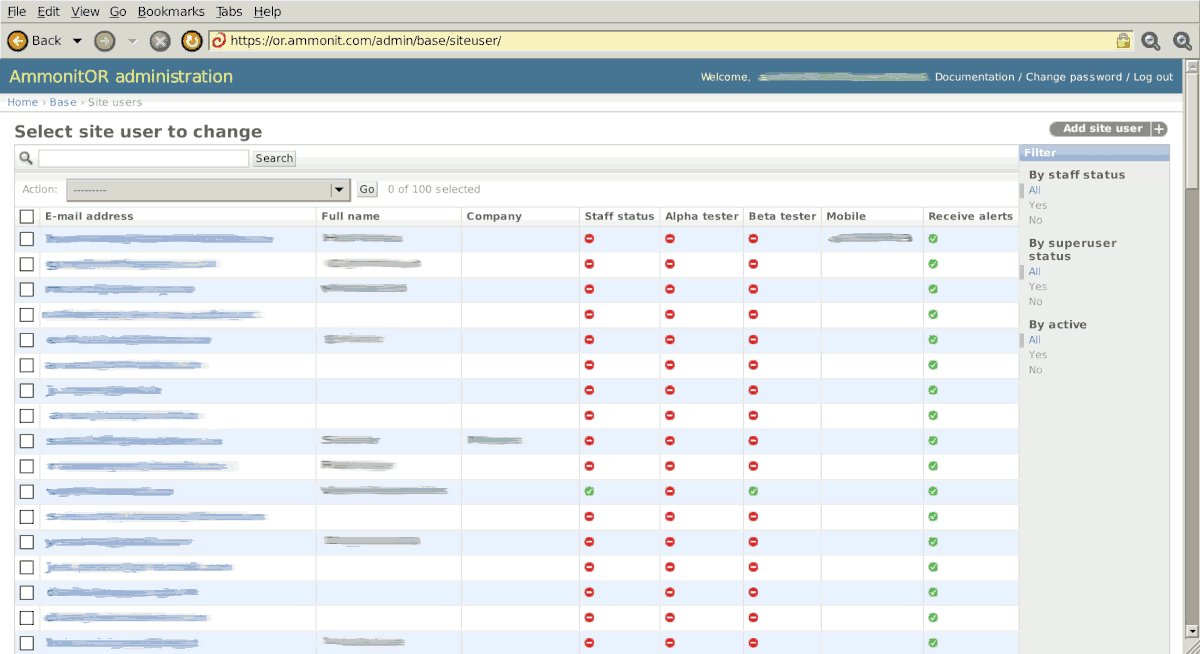Open the Bookmarks menu

tap(170, 11)
